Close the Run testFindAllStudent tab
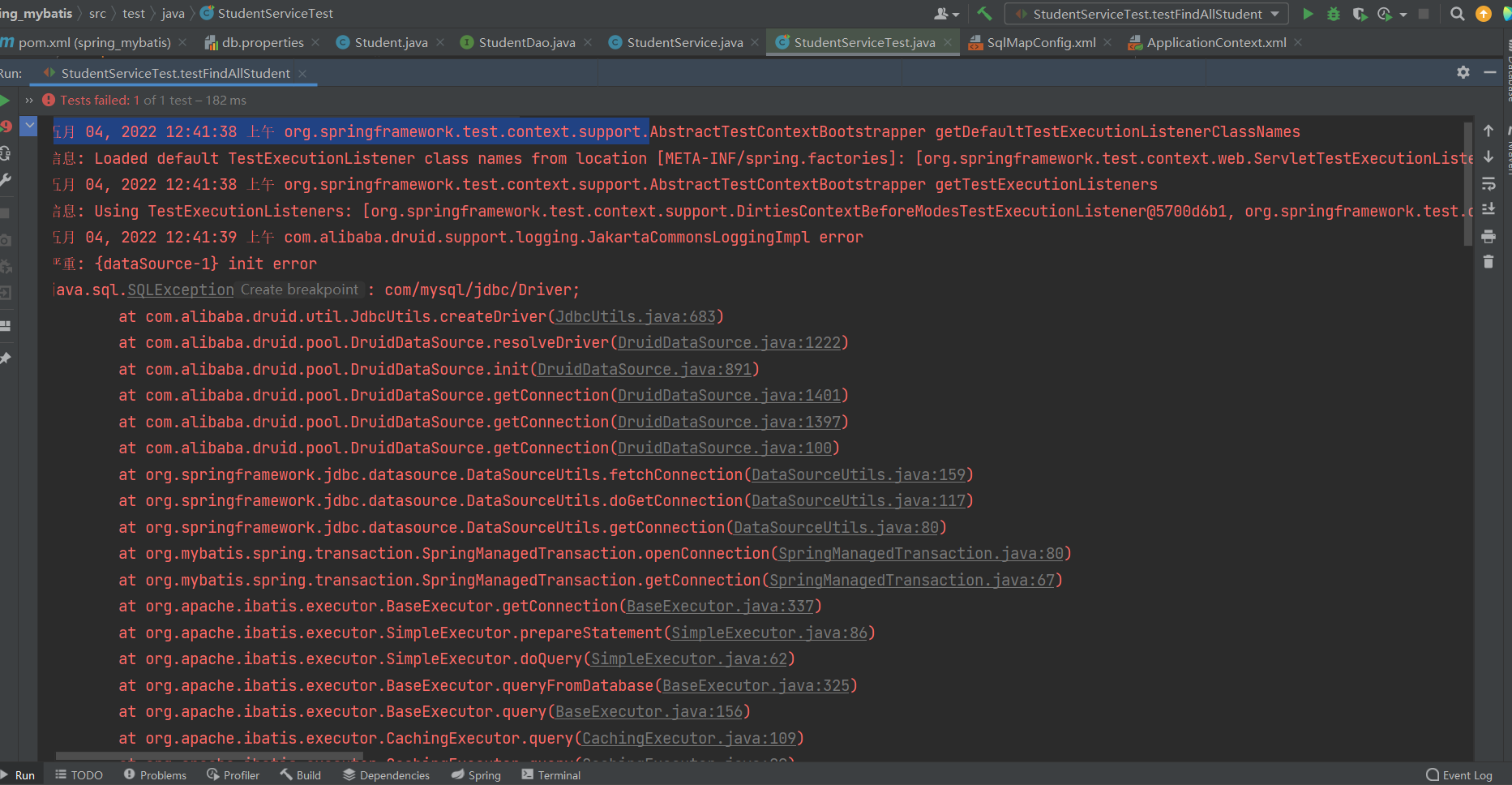Viewport: 1512px width, 785px height. click(302, 73)
